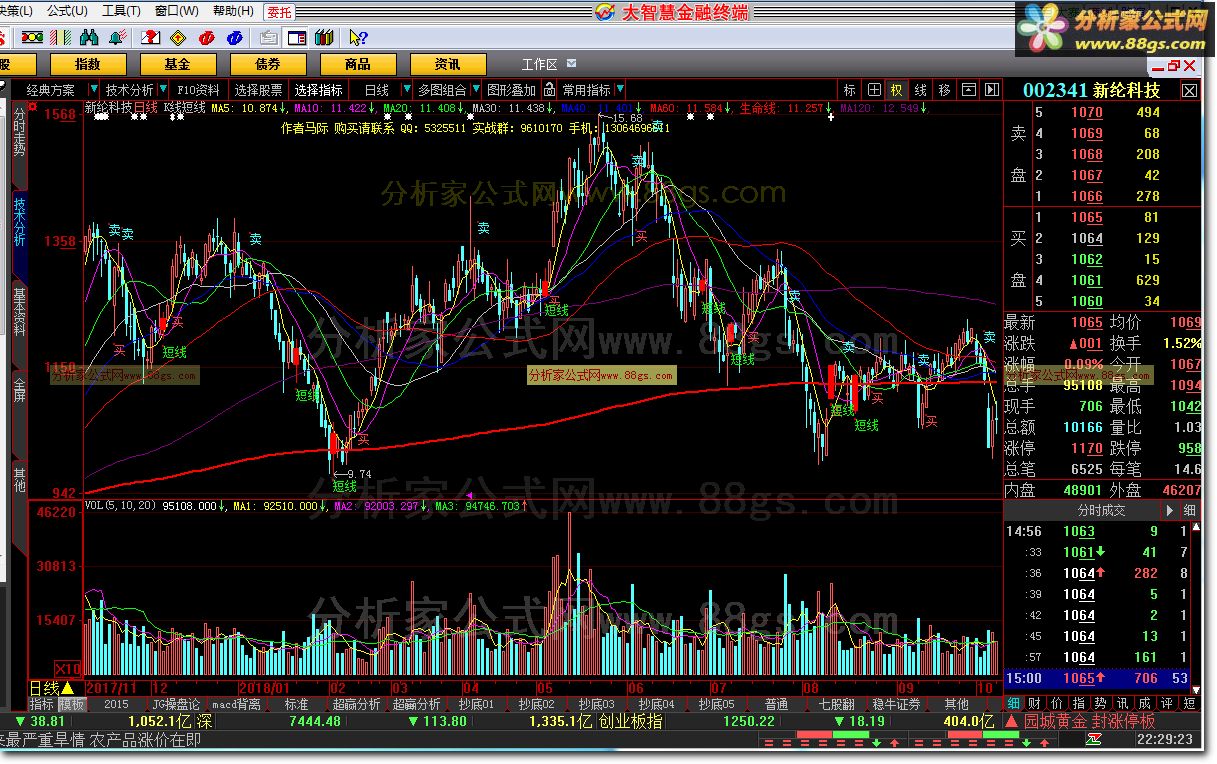Click the 园城黄金 封涨停板 news ticker
Image resolution: width=1217 pixels, height=764 pixels.
(x=1090, y=721)
